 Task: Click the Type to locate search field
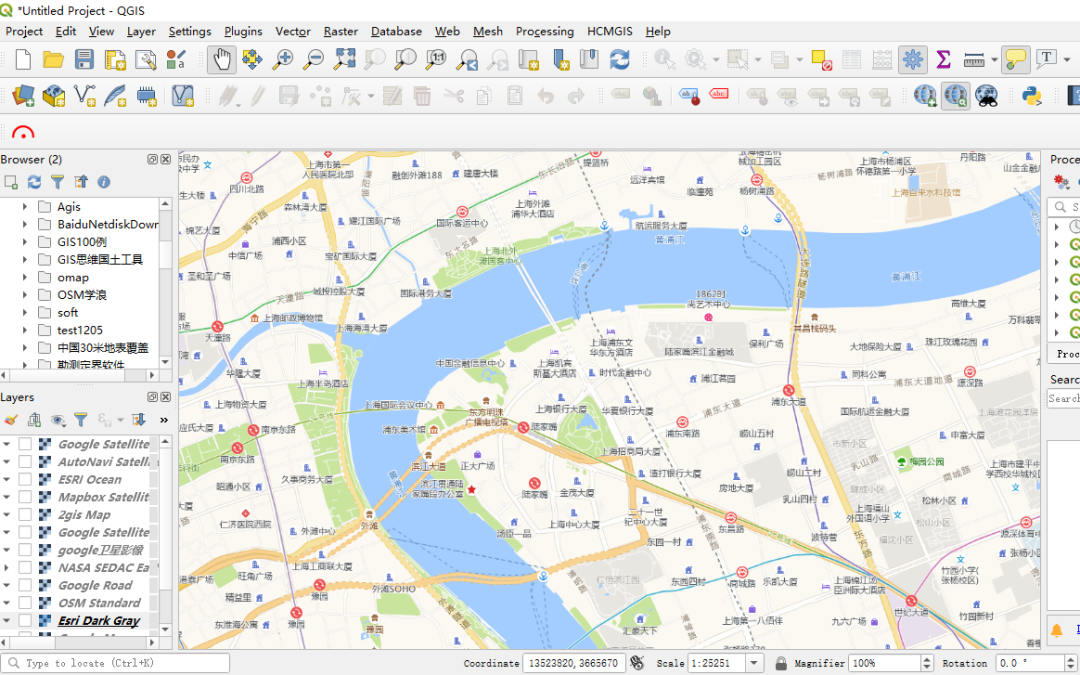(115, 662)
